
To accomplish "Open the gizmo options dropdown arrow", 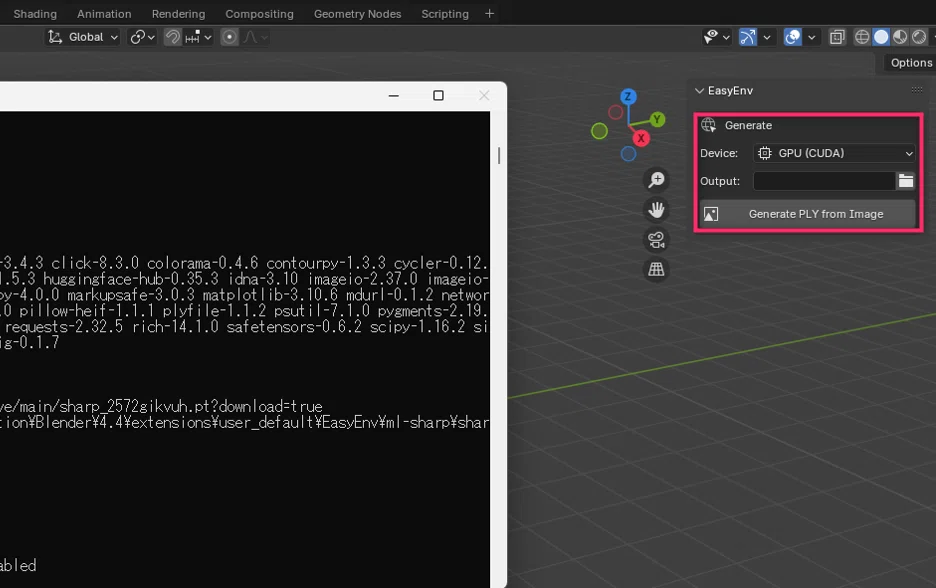I will [x=767, y=38].
